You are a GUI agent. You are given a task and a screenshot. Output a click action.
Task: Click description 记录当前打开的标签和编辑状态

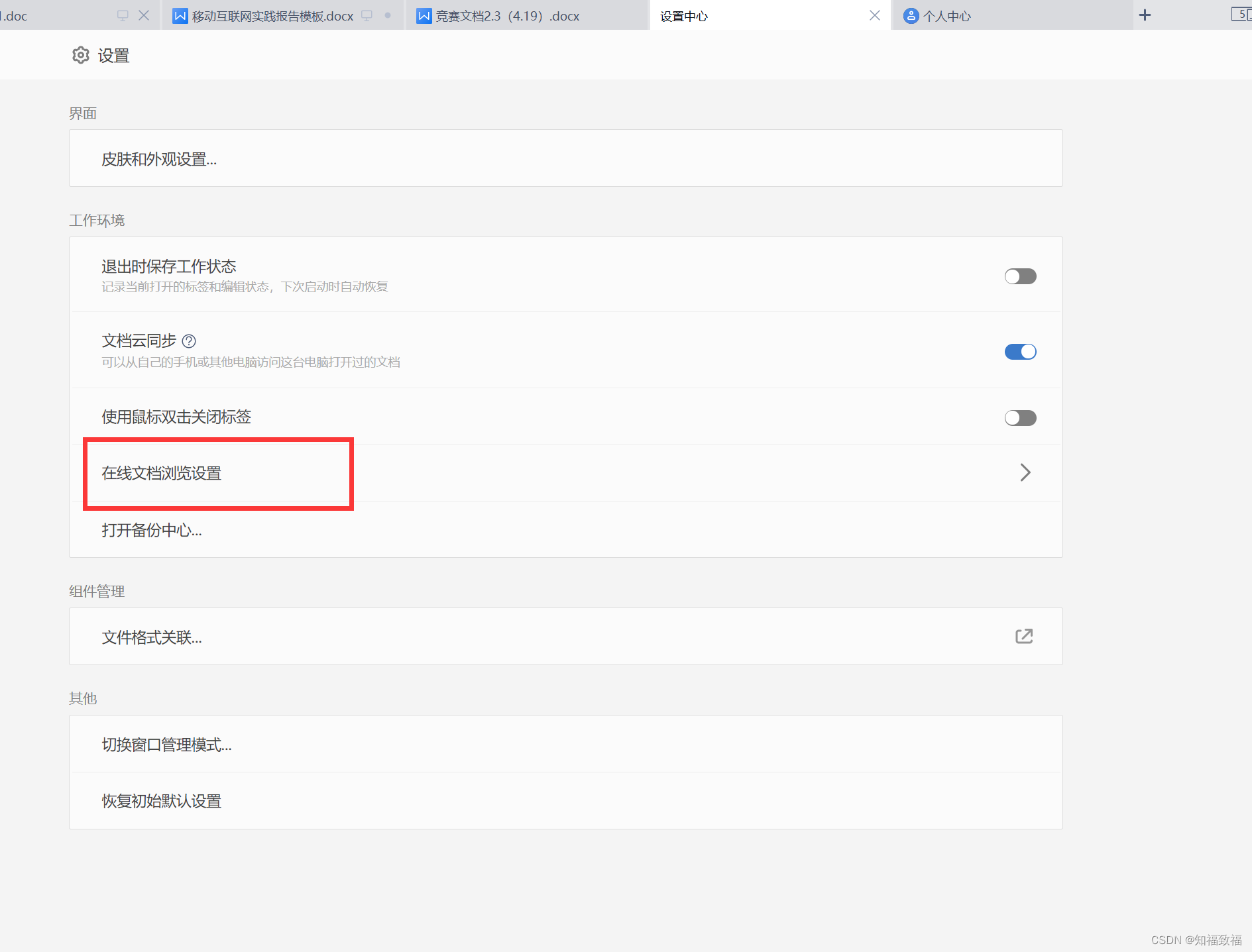pos(245,287)
